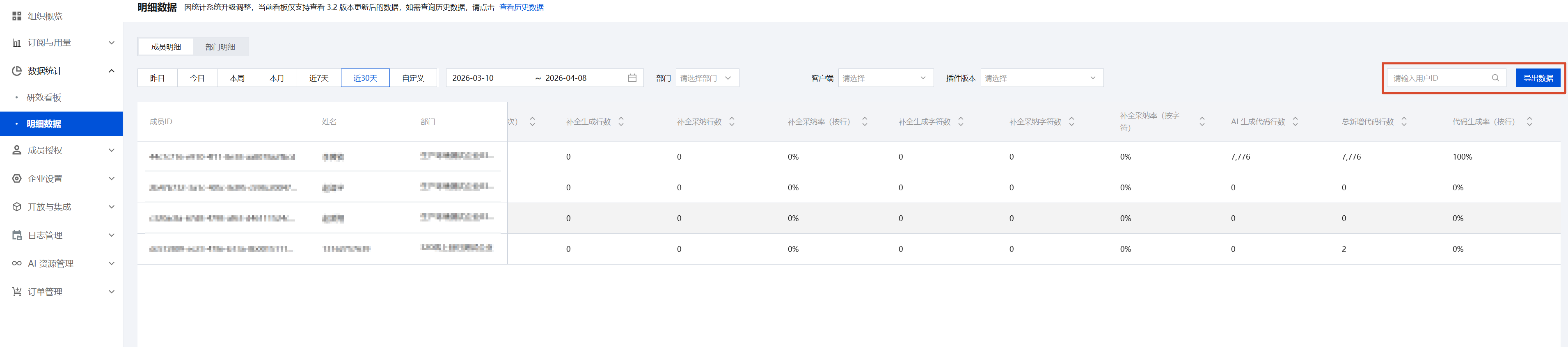Sort by AI 生成代码行数 column
1568x347 pixels.
point(1295,122)
